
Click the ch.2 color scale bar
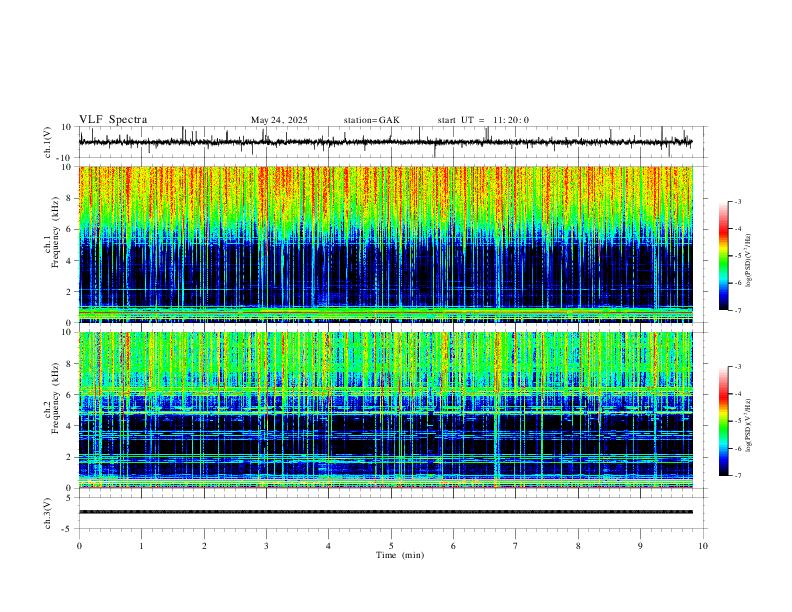723,421
